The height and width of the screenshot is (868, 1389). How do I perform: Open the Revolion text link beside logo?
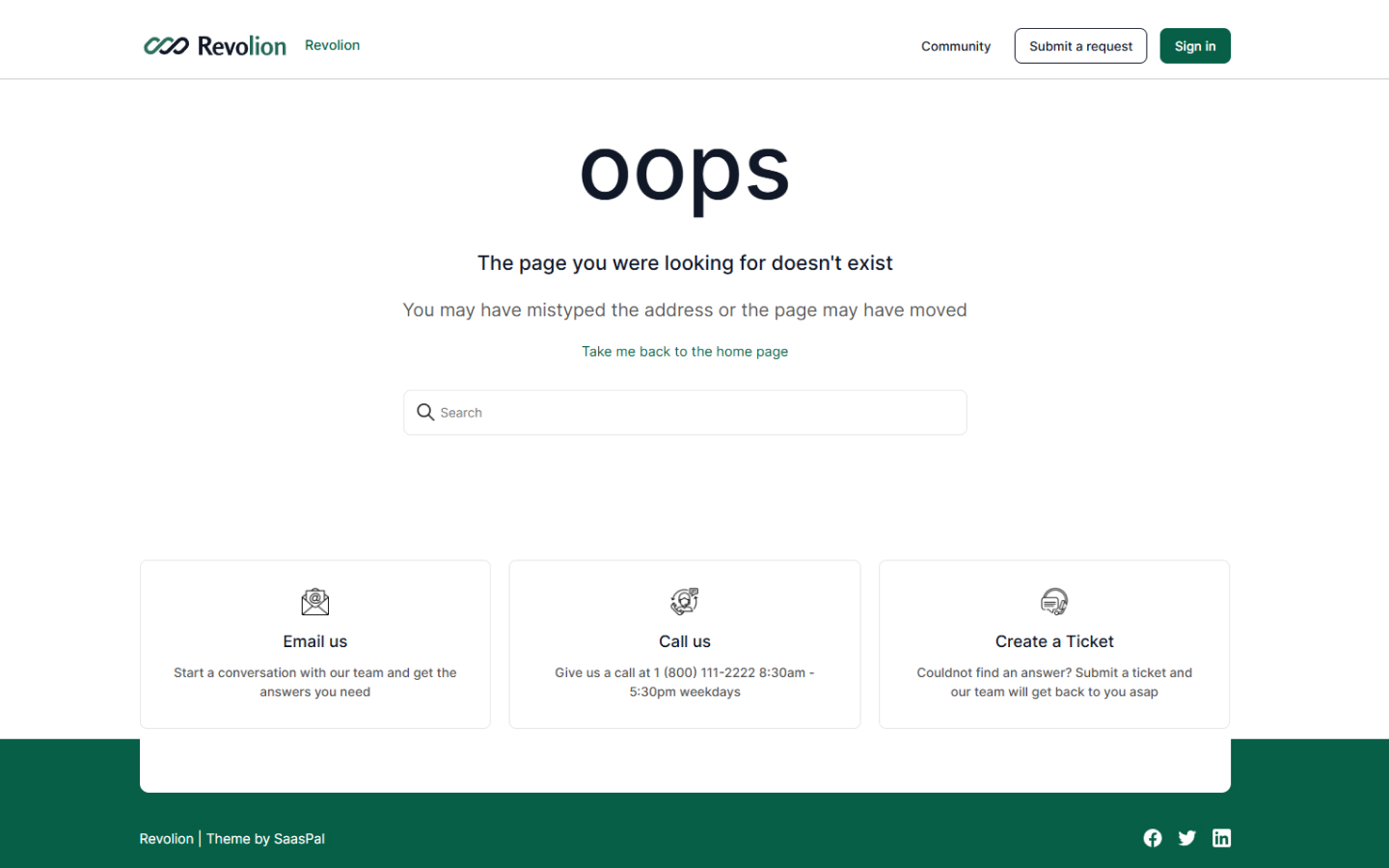332,45
